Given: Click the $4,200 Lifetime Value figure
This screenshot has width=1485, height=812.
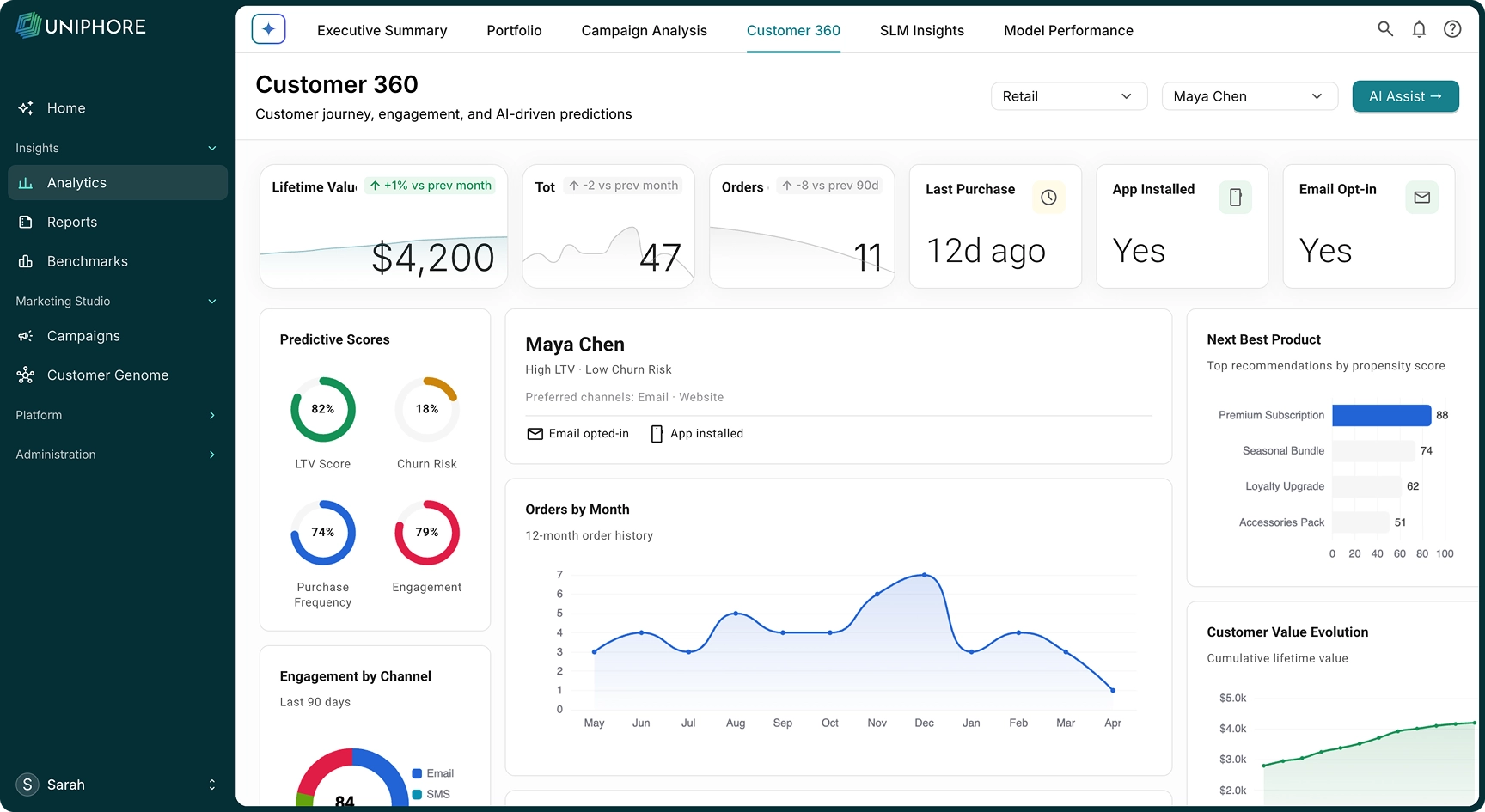Looking at the screenshot, I should coord(432,258).
